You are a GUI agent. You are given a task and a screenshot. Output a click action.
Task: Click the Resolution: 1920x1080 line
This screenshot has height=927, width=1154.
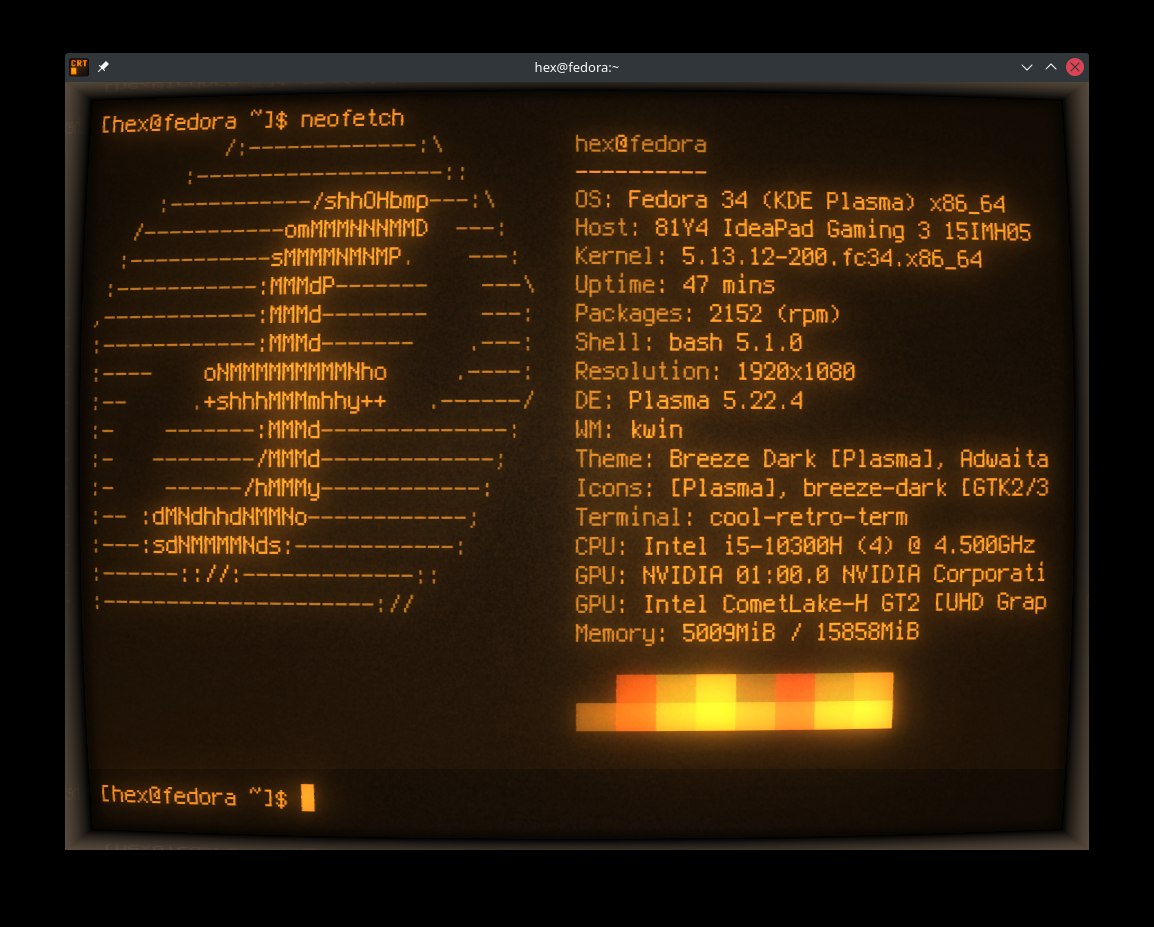click(715, 372)
